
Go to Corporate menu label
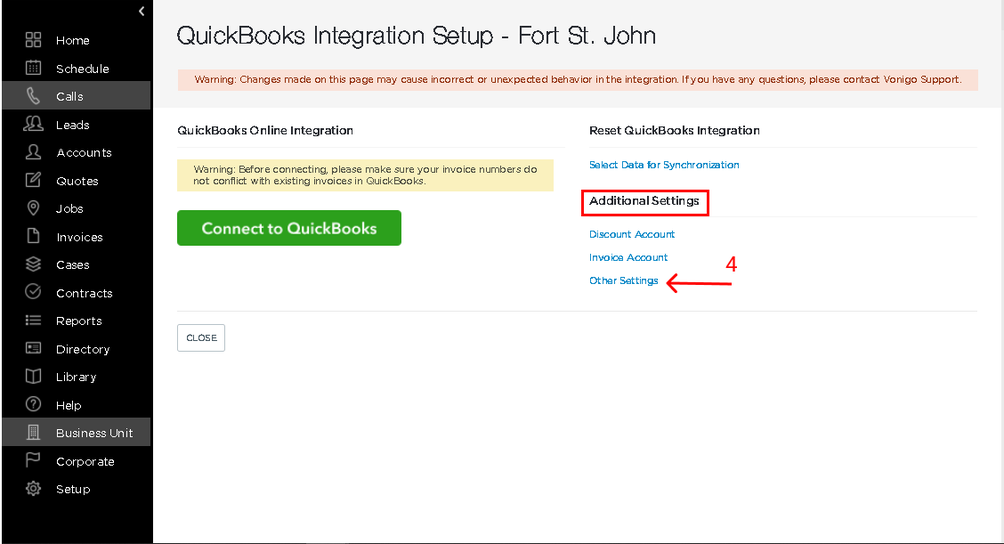click(85, 461)
